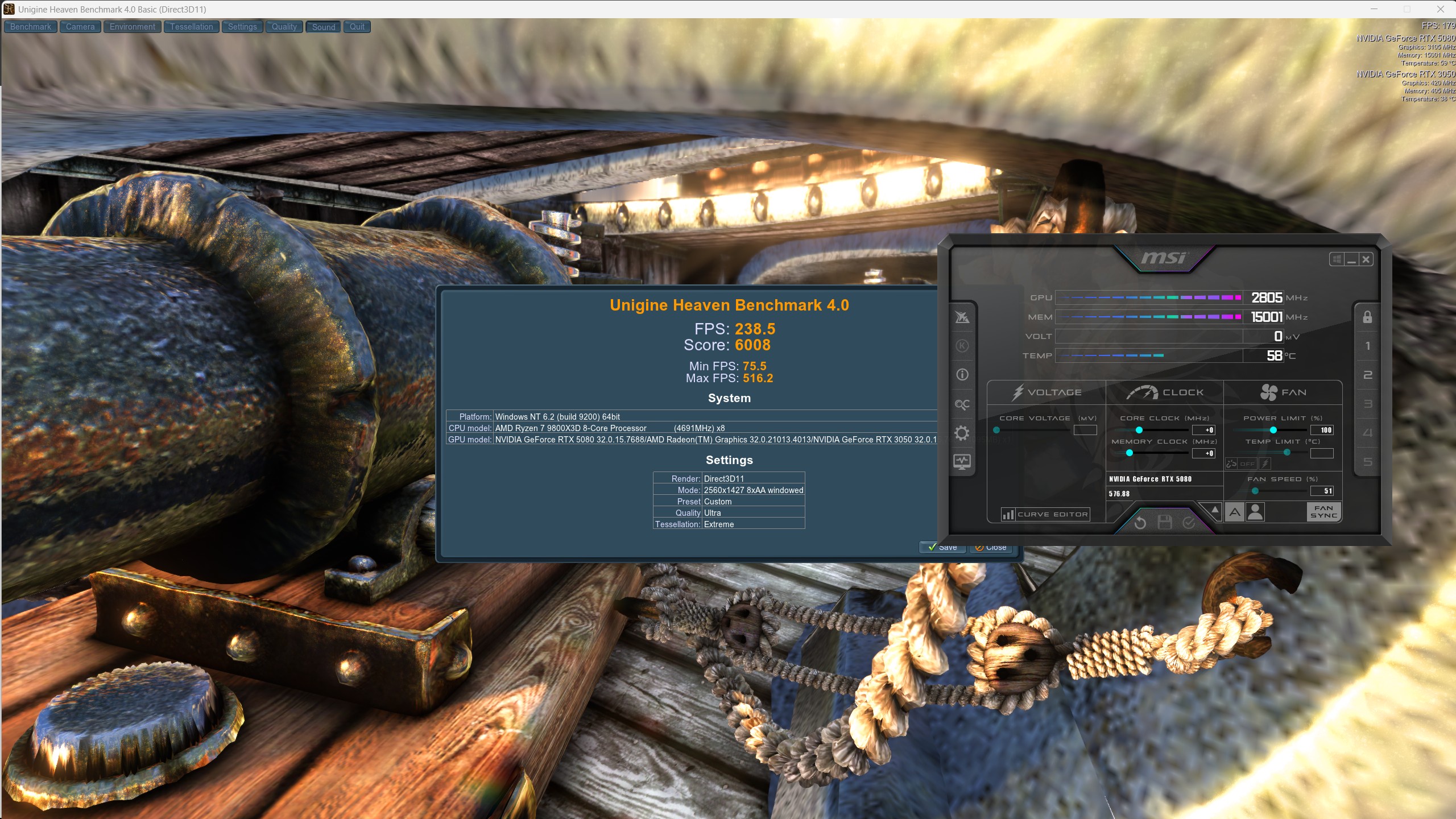The width and height of the screenshot is (1456, 819).
Task: Select Afterburner profile slot 2
Action: click(1368, 375)
